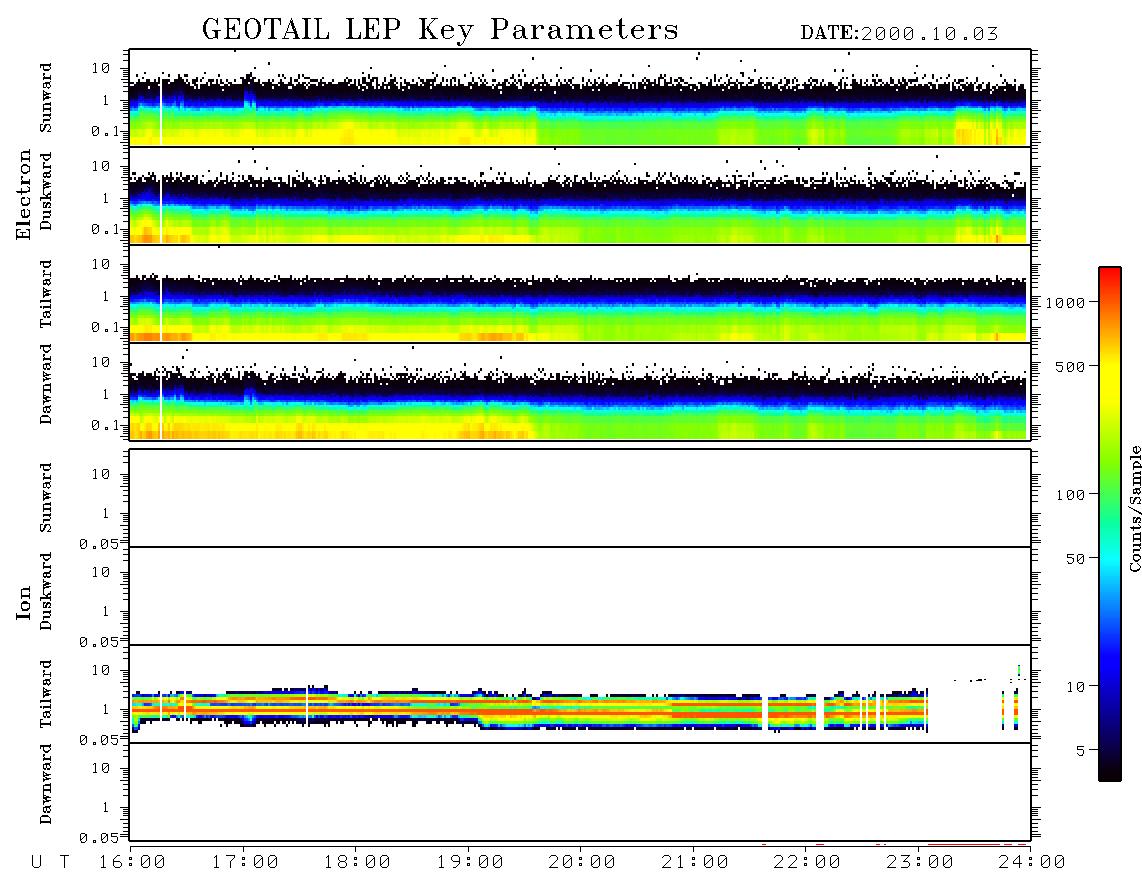Image resolution: width=1142 pixels, height=880 pixels.
Task: Click the "DATE:2000.10.03" label
Action: click(x=899, y=34)
